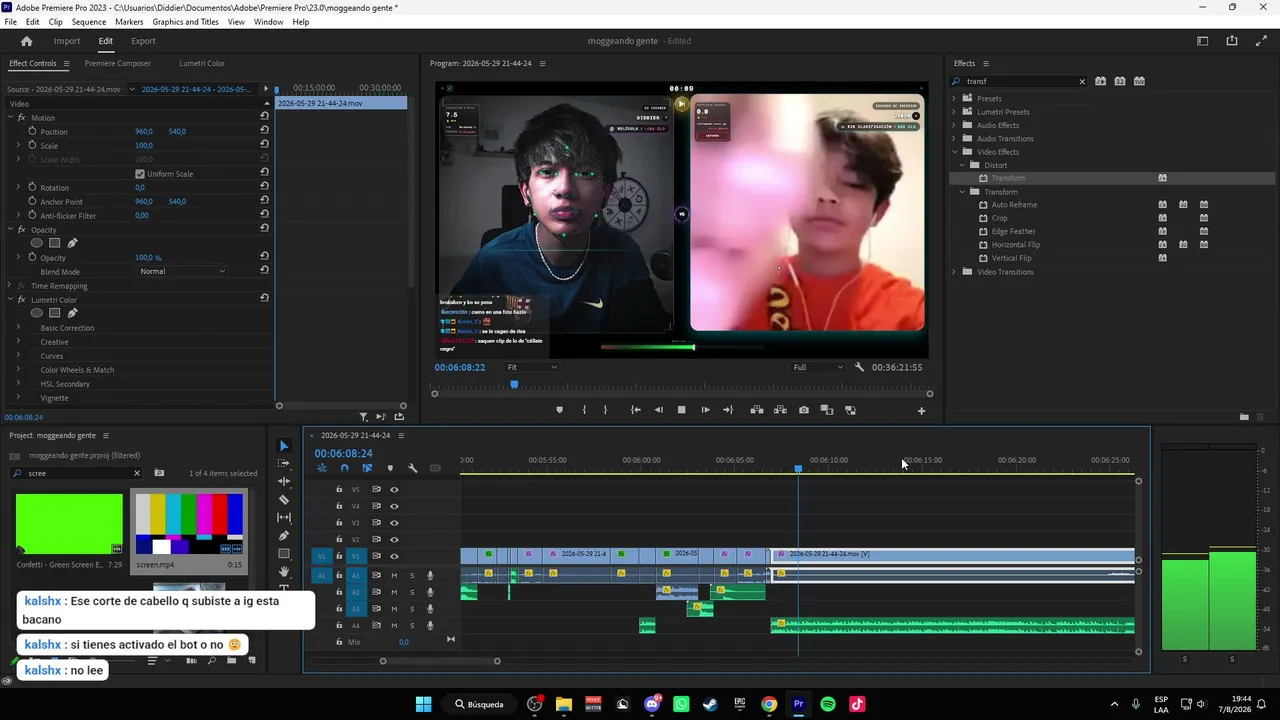Toggle lock on track V3
This screenshot has width=1280, height=720.
[339, 523]
